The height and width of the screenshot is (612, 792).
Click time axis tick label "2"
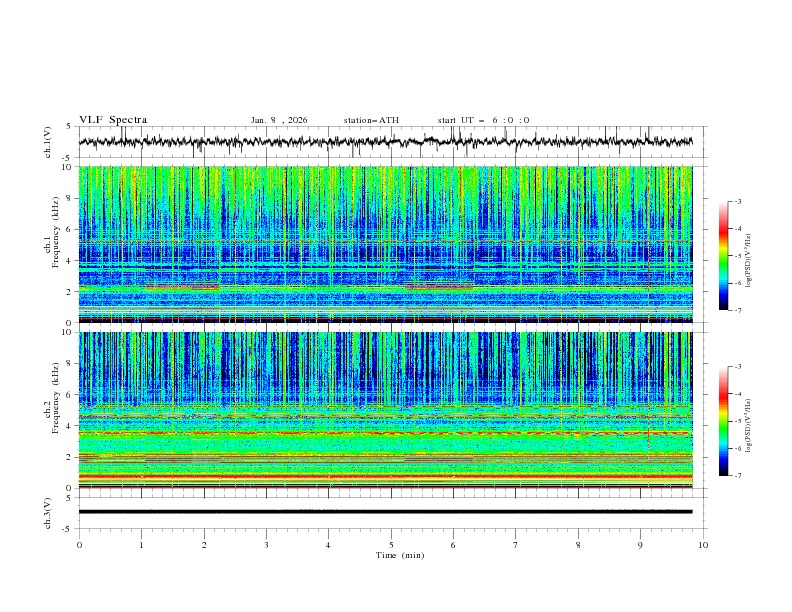click(204, 545)
